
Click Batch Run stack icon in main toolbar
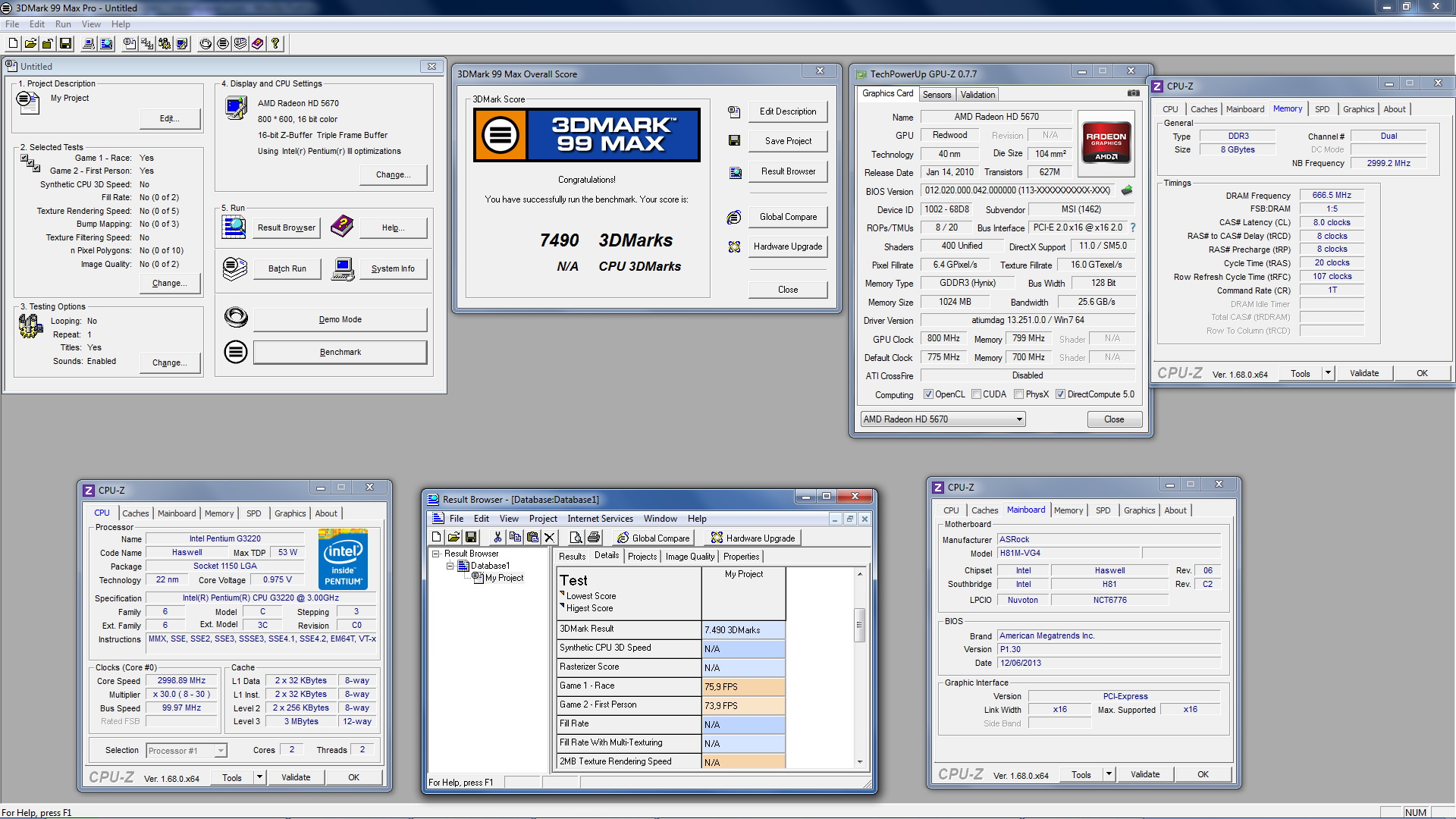coord(240,44)
